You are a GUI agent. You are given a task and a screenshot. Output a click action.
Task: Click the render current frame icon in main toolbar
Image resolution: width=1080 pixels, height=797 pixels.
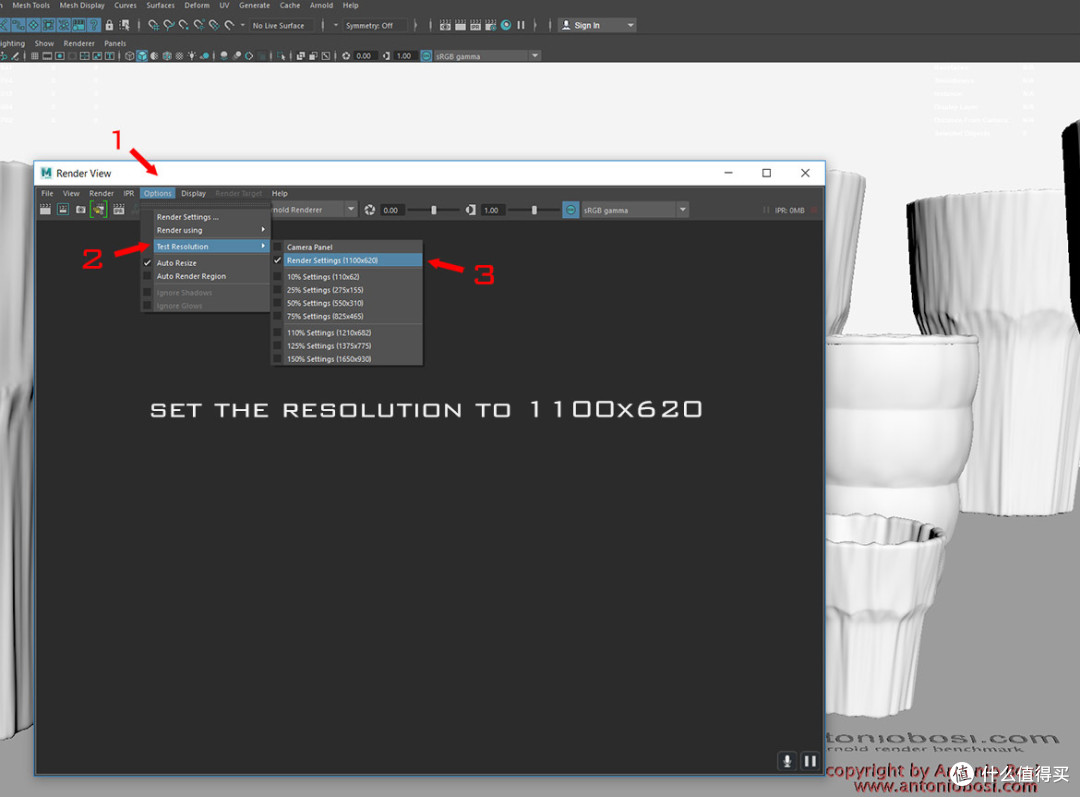pos(460,25)
